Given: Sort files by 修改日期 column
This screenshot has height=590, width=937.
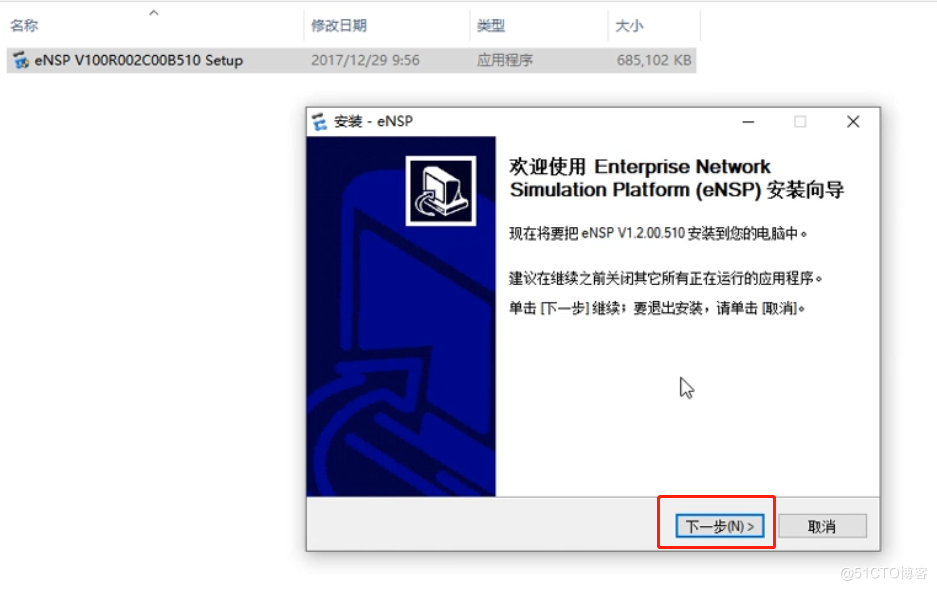Looking at the screenshot, I should [x=339, y=25].
